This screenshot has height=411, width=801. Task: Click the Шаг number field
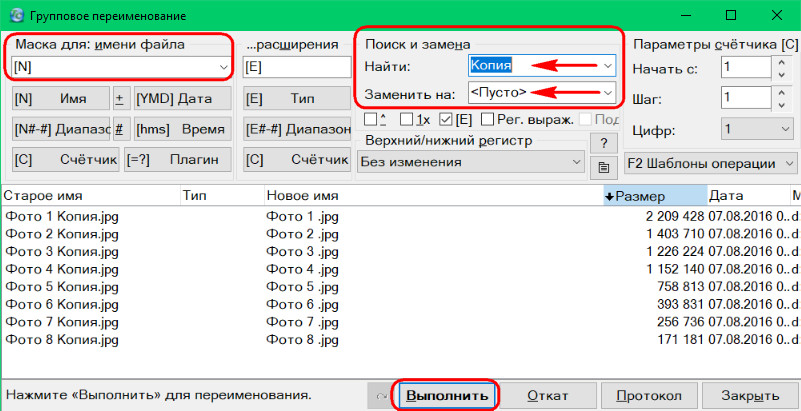click(x=746, y=99)
